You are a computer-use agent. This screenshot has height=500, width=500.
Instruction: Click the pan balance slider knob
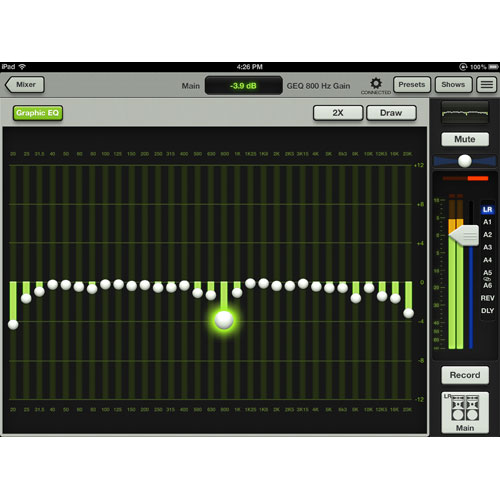click(465, 161)
